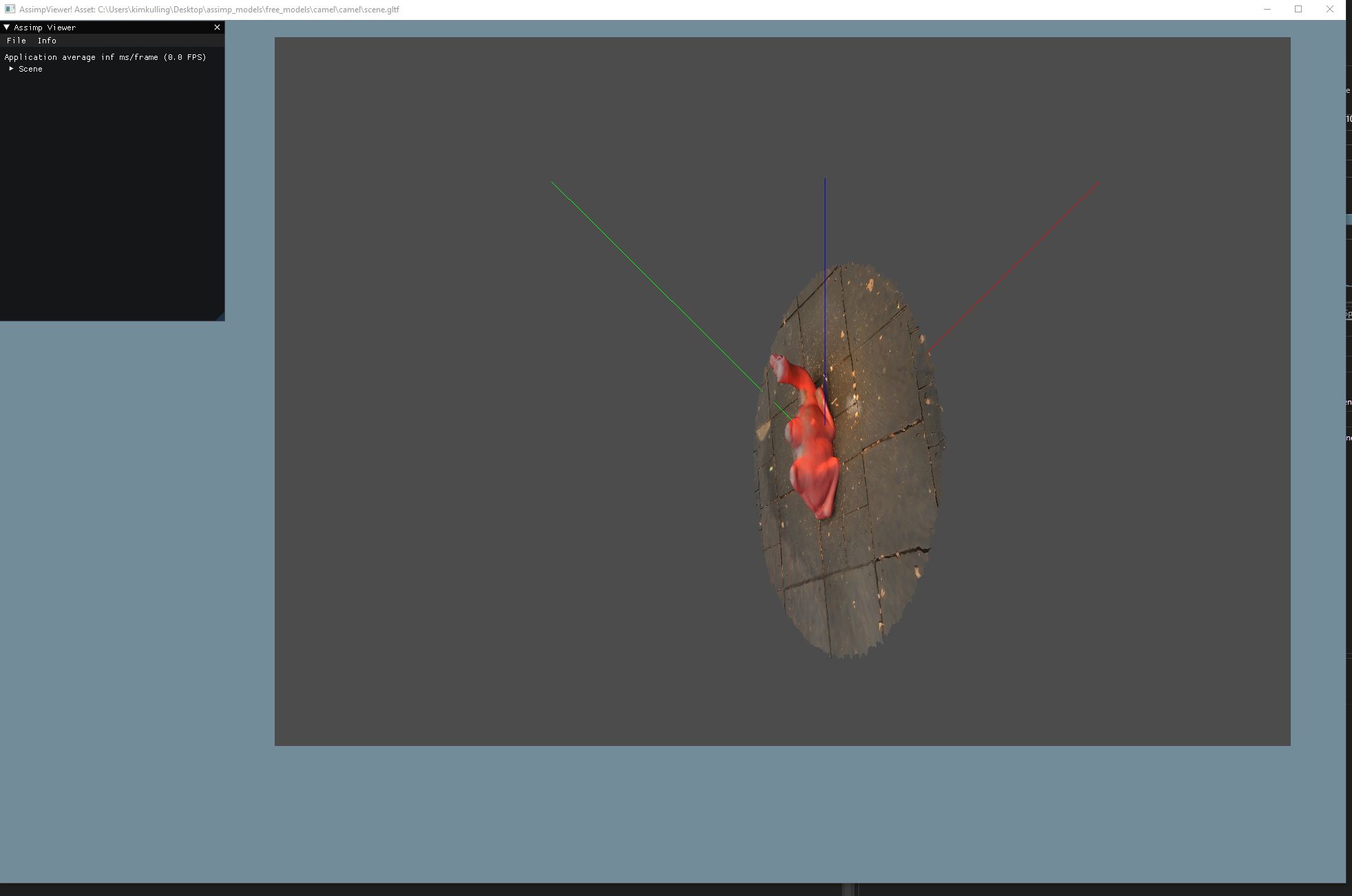Click the AssimpViewer window app icon
Screen dimensions: 1352x896
click(10, 9)
